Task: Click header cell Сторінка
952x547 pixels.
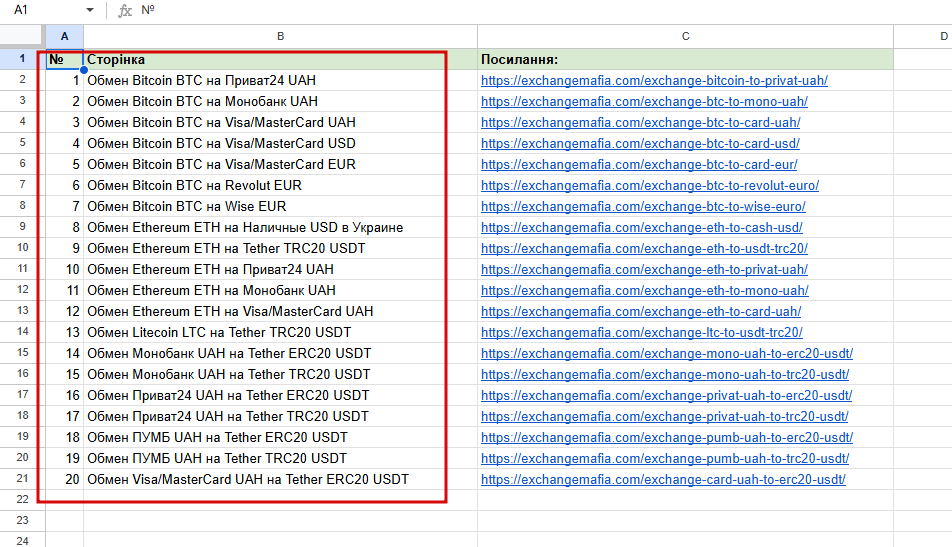Action: (280, 59)
